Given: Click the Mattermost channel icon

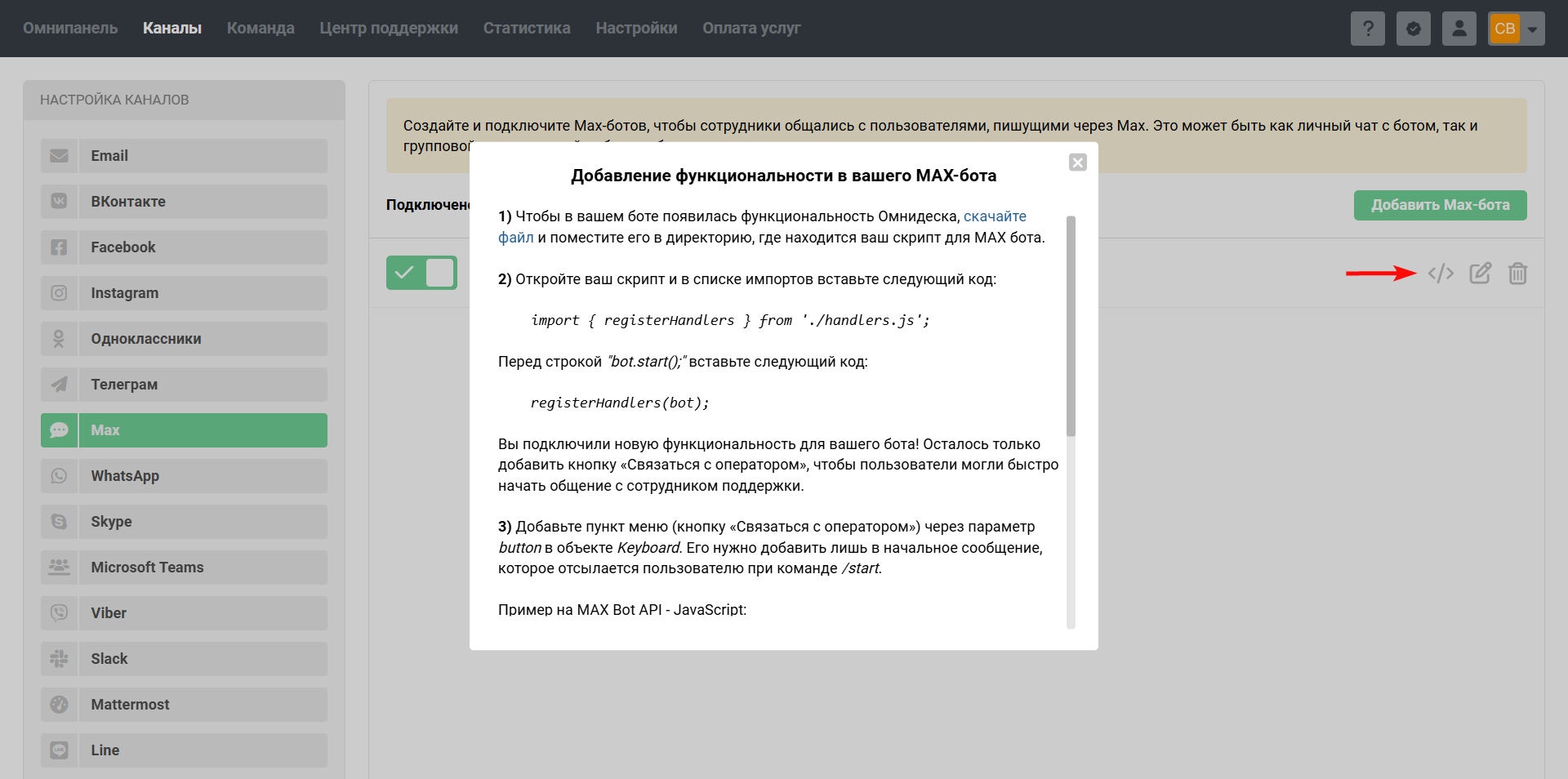Looking at the screenshot, I should [60, 705].
